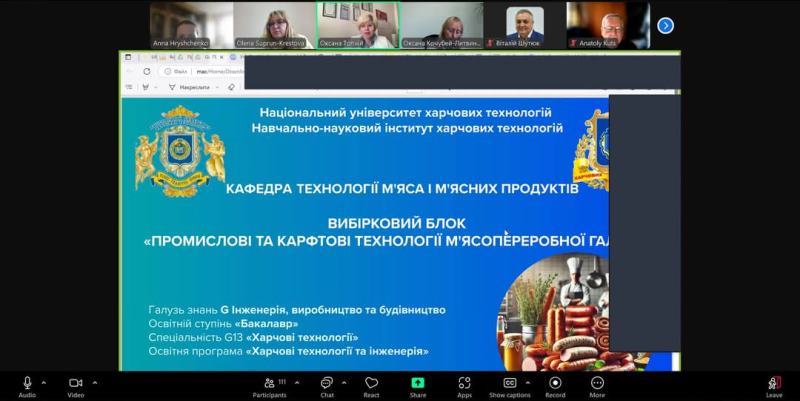Select Anna Hryshchenko's video thumbnail
Screen dimensions: 800x401
point(191,26)
